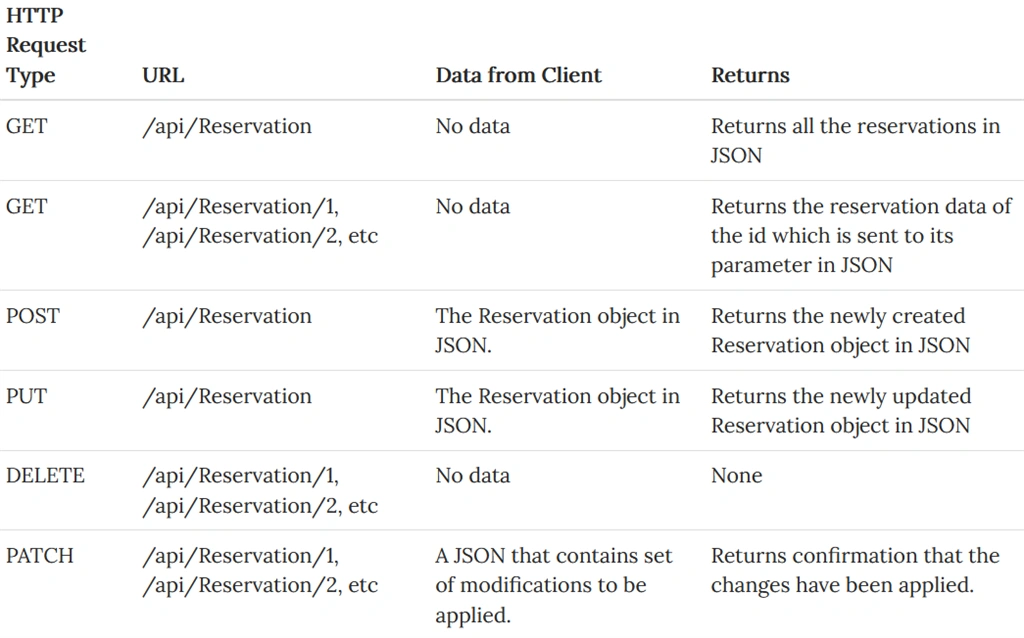Select the DELETE request type cell
This screenshot has width=1024, height=638.
tap(46, 475)
